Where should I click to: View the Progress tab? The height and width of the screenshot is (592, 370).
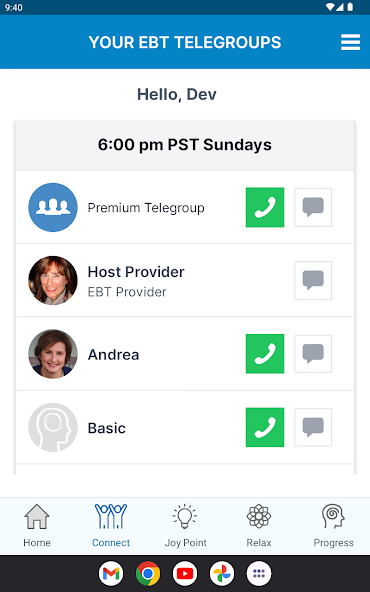point(333,526)
